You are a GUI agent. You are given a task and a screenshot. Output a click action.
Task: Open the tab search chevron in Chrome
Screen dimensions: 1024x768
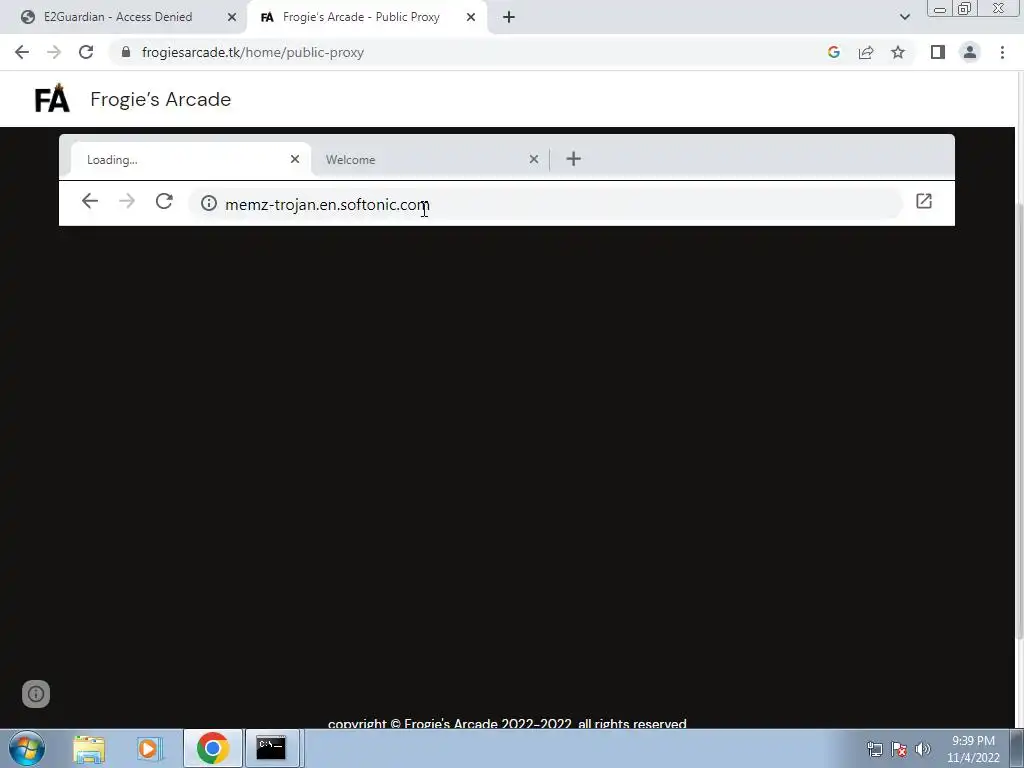(x=904, y=17)
